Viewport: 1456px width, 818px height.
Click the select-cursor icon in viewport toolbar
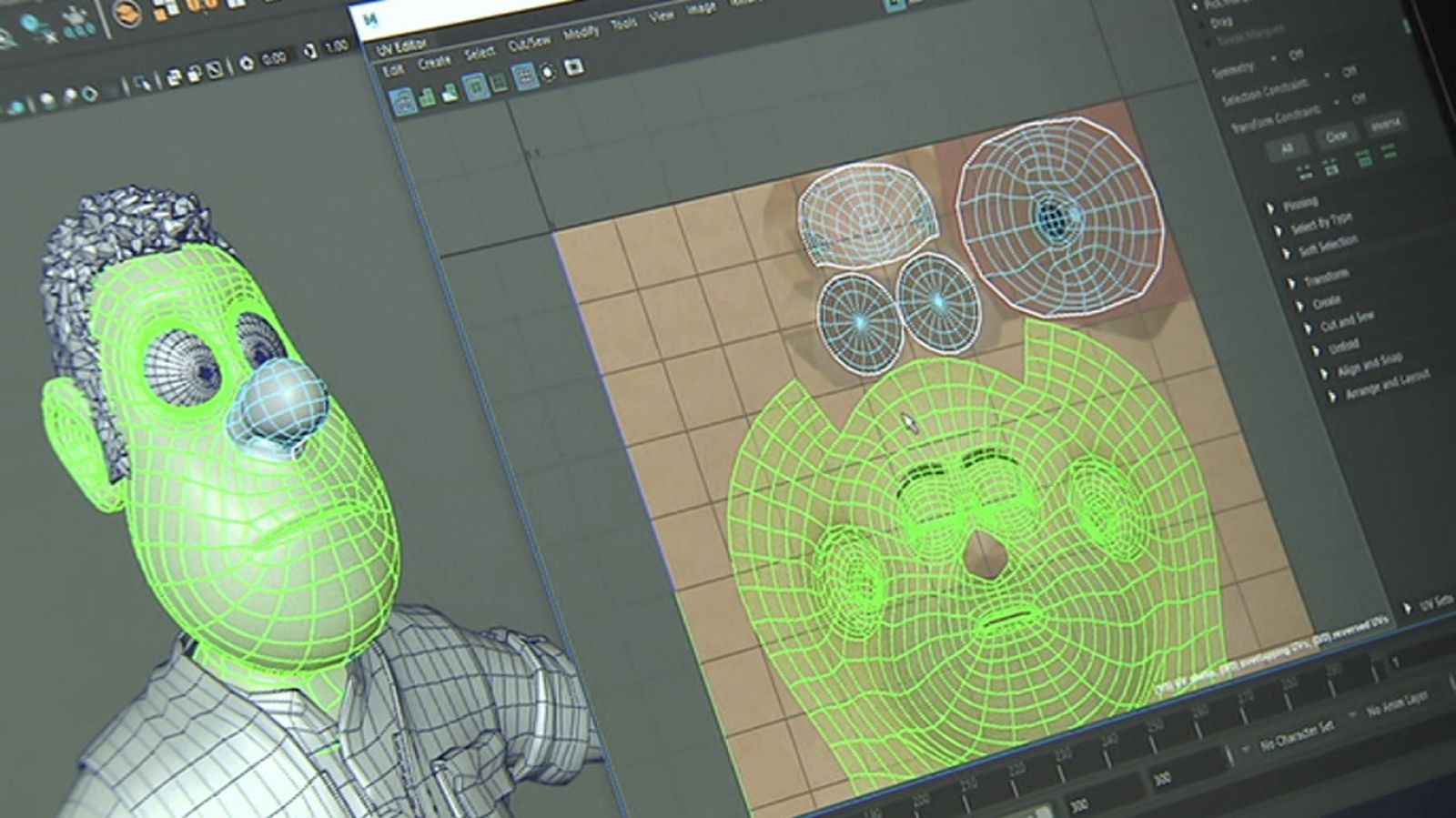[x=141, y=84]
